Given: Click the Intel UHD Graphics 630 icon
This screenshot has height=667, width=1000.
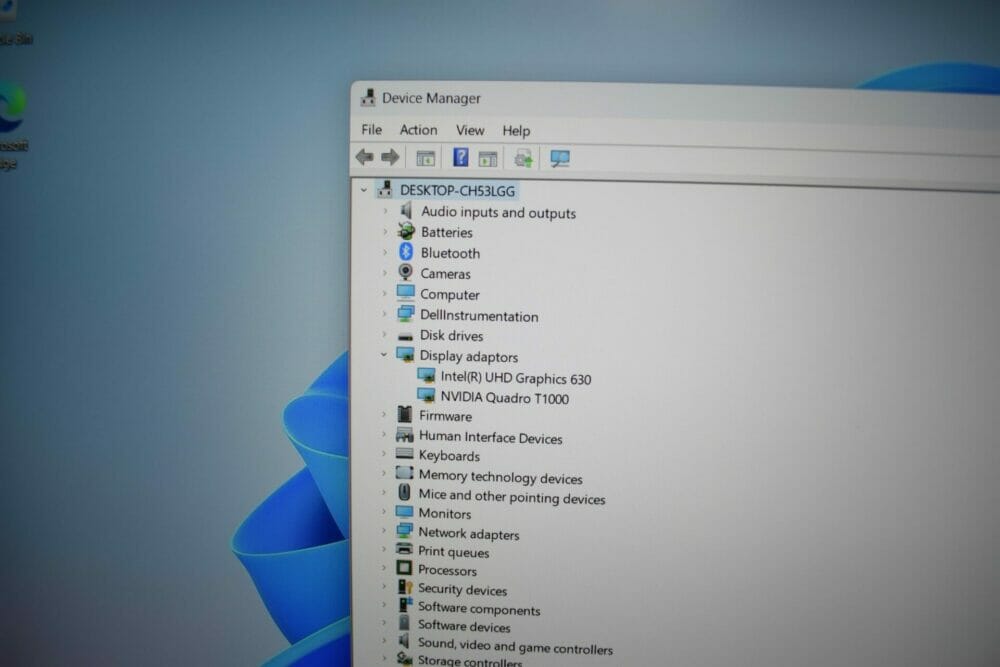Looking at the screenshot, I should tap(426, 376).
